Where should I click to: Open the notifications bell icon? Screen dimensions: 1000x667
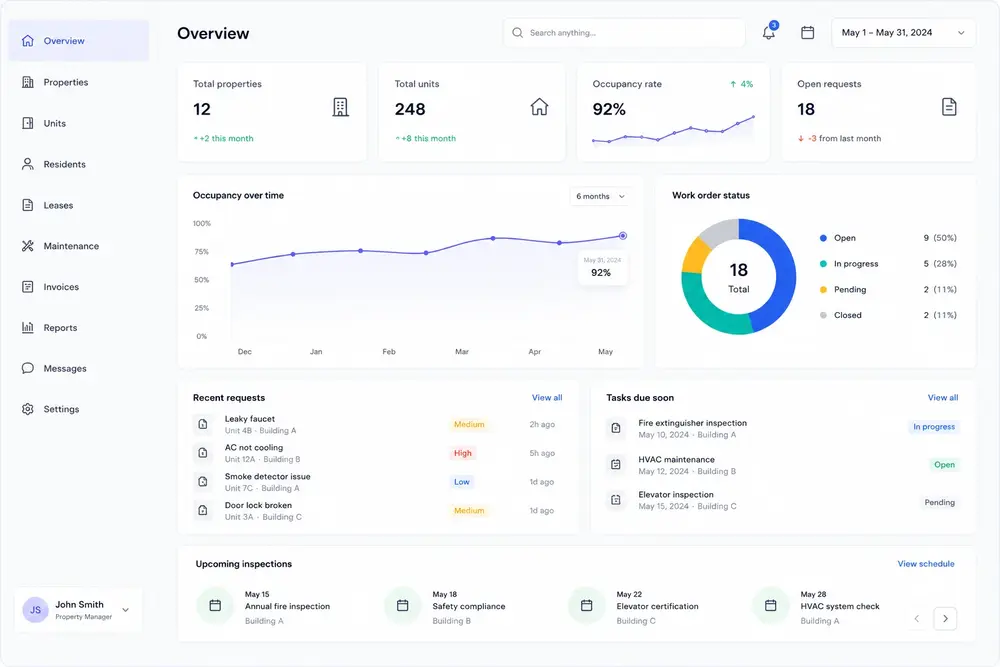coord(769,33)
